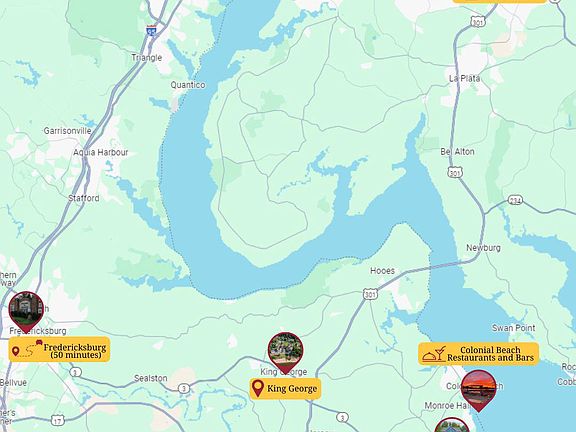The width and height of the screenshot is (576, 432).
Task: Click the partially visible pin at bottom
Action: click(x=452, y=425)
